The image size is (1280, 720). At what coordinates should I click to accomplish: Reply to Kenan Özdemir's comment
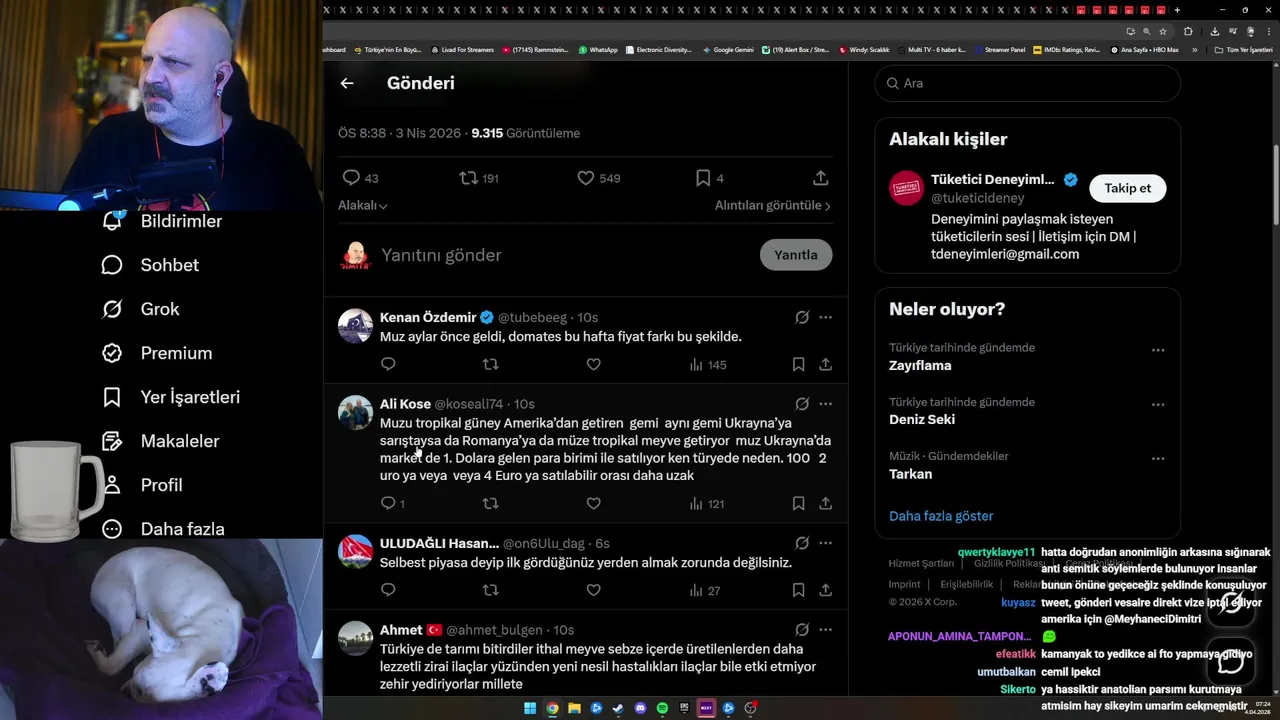click(x=388, y=365)
